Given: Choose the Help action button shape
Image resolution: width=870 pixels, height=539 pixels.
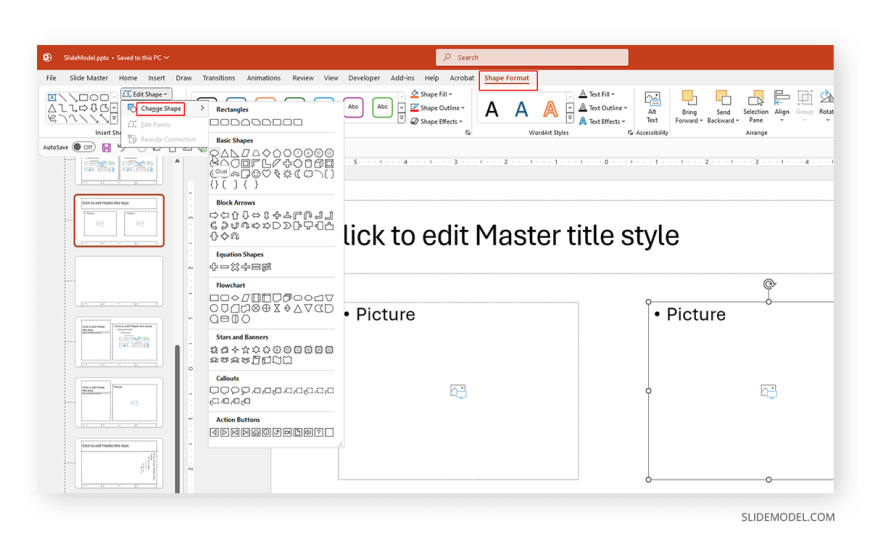Looking at the screenshot, I should [x=318, y=432].
